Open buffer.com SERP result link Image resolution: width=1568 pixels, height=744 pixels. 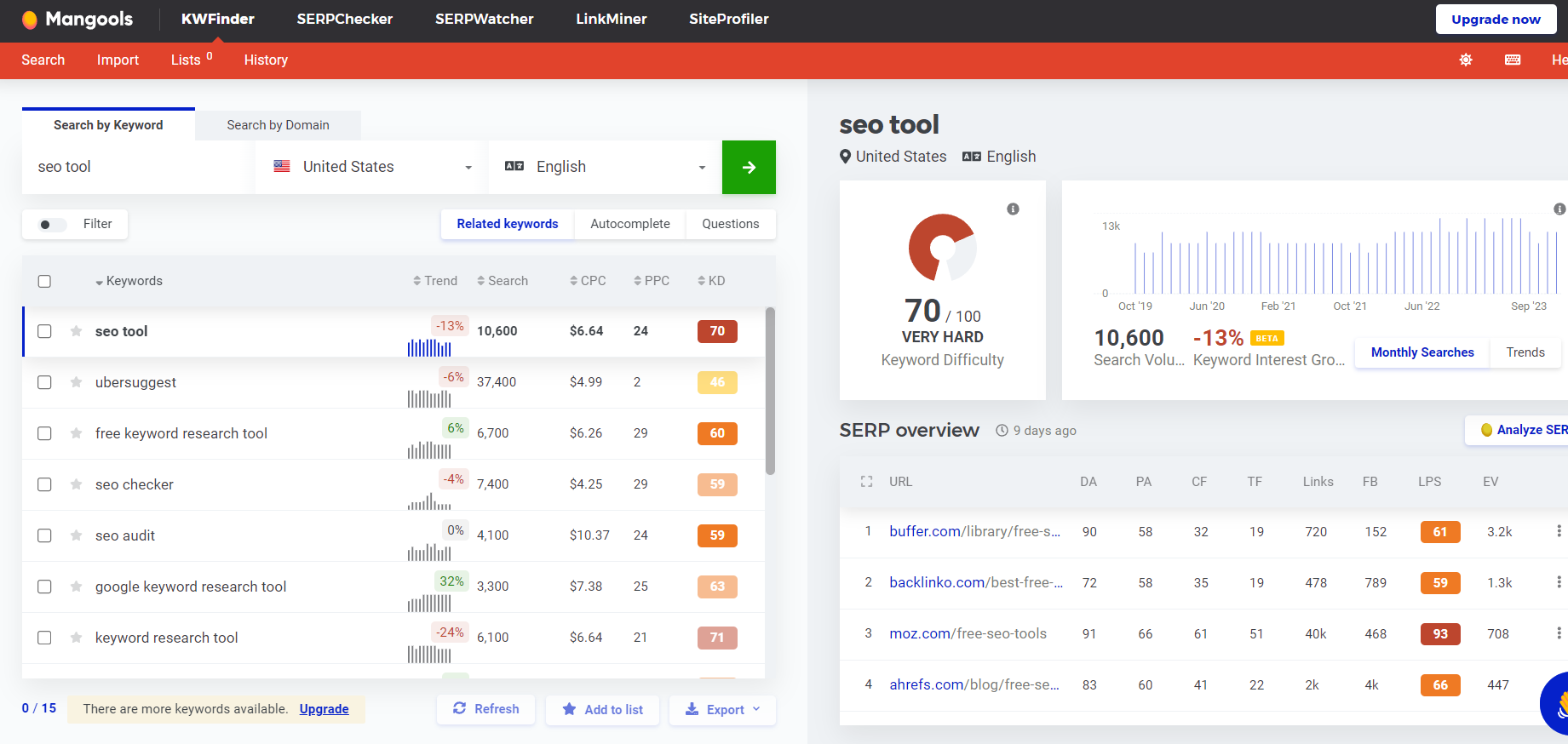974,531
